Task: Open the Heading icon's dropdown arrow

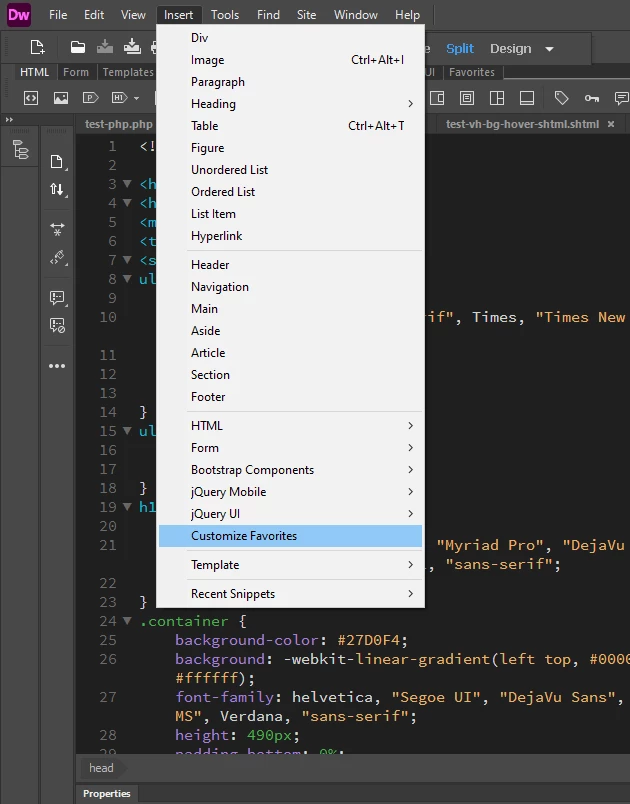Action: click(136, 98)
